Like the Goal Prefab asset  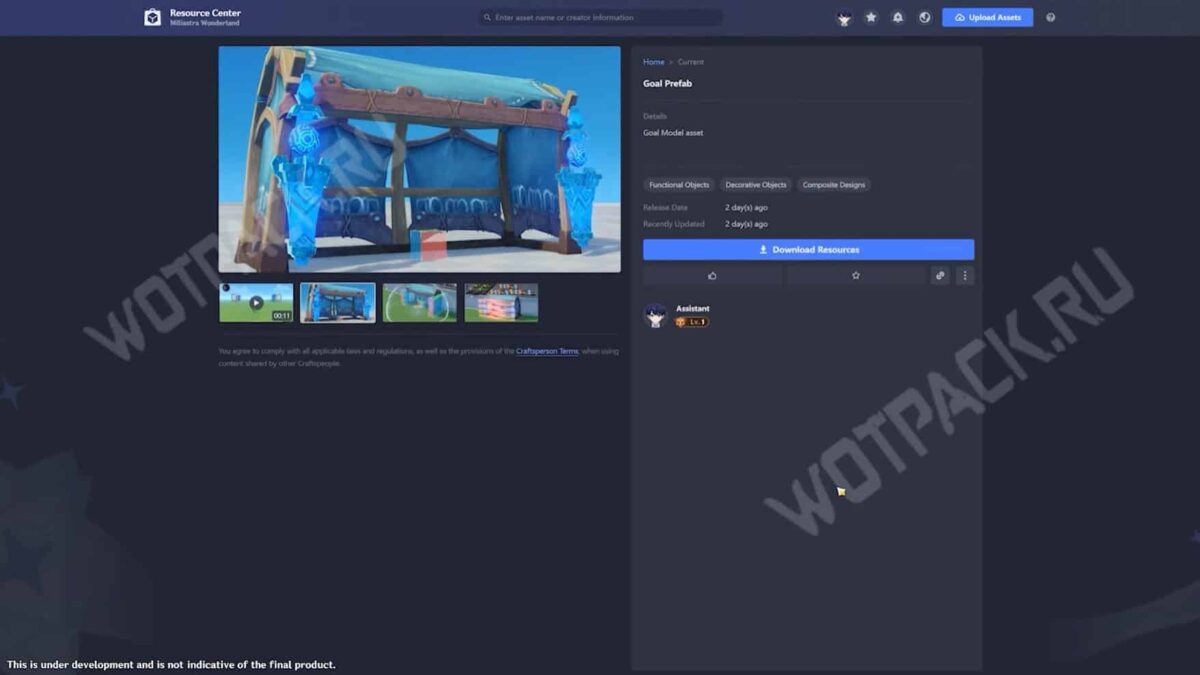(x=712, y=276)
